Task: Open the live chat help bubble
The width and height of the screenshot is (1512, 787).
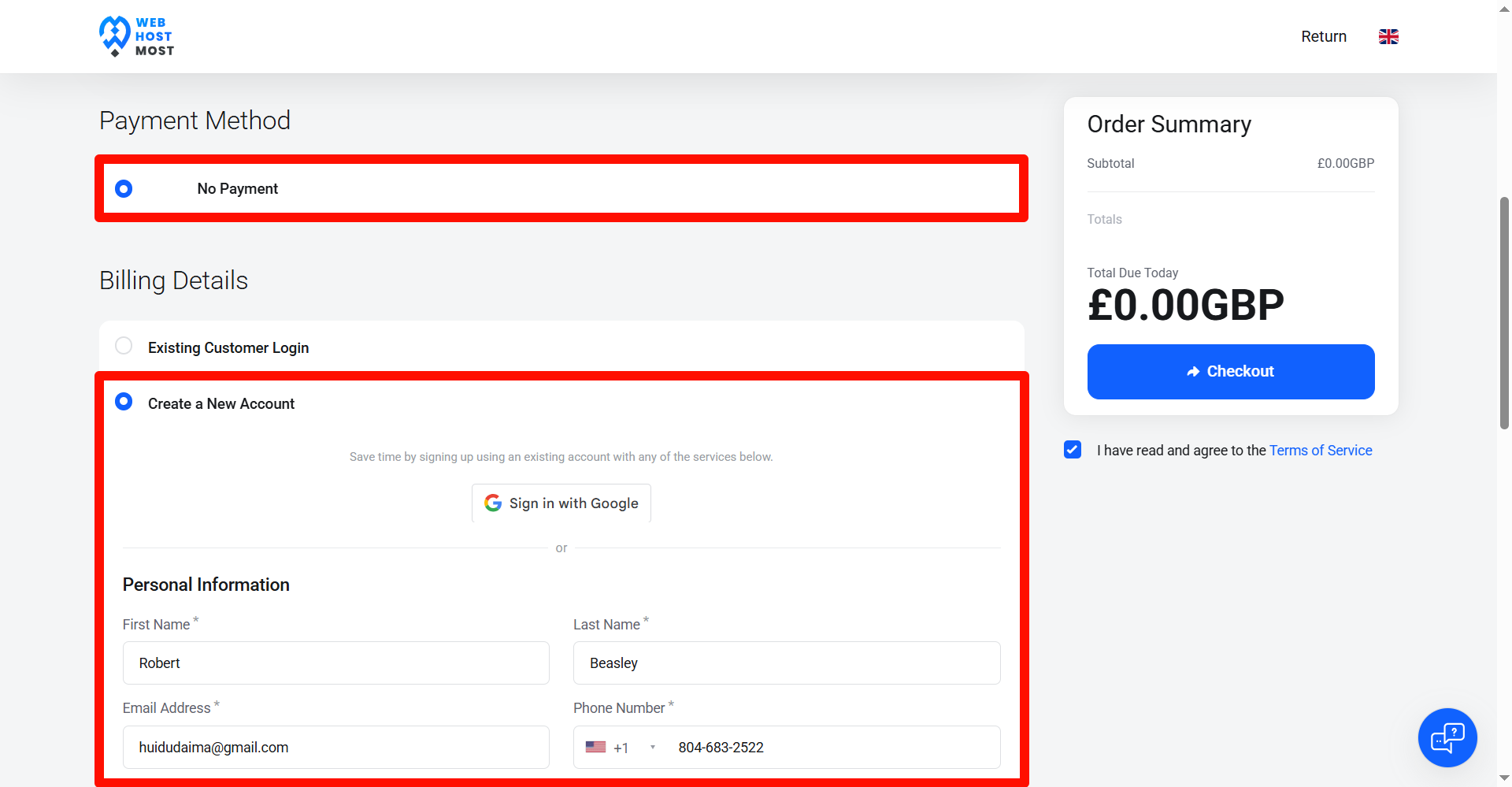Action: (x=1447, y=737)
